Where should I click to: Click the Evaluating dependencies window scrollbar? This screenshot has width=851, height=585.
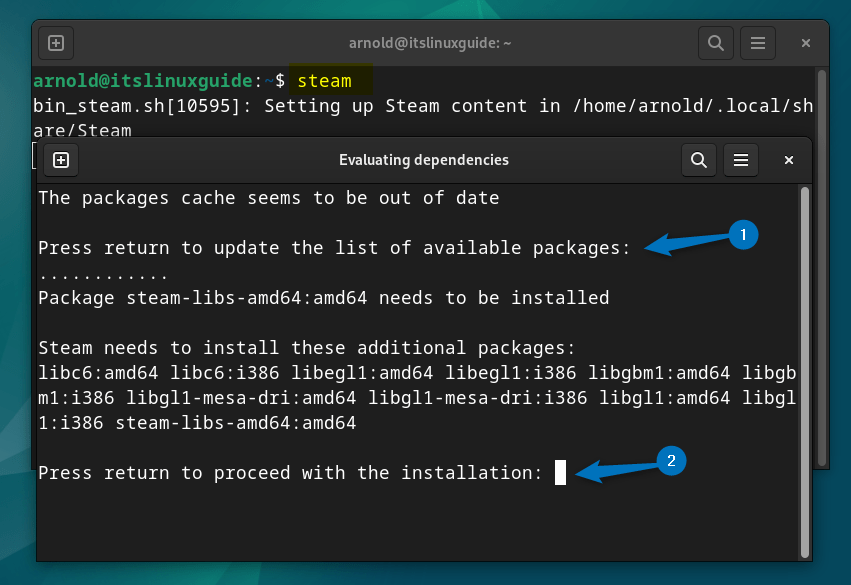click(804, 370)
